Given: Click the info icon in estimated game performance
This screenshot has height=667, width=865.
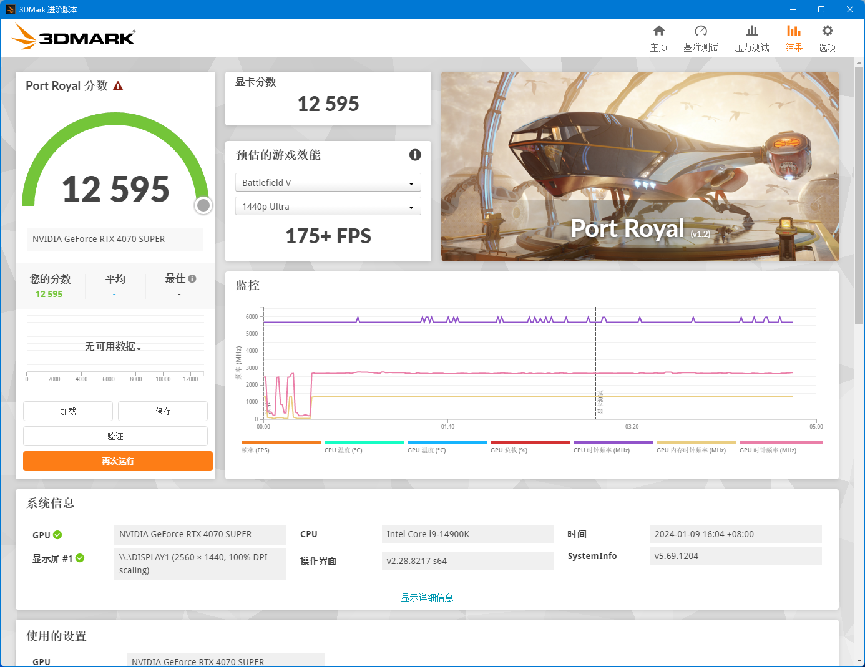Looking at the screenshot, I should (416, 154).
